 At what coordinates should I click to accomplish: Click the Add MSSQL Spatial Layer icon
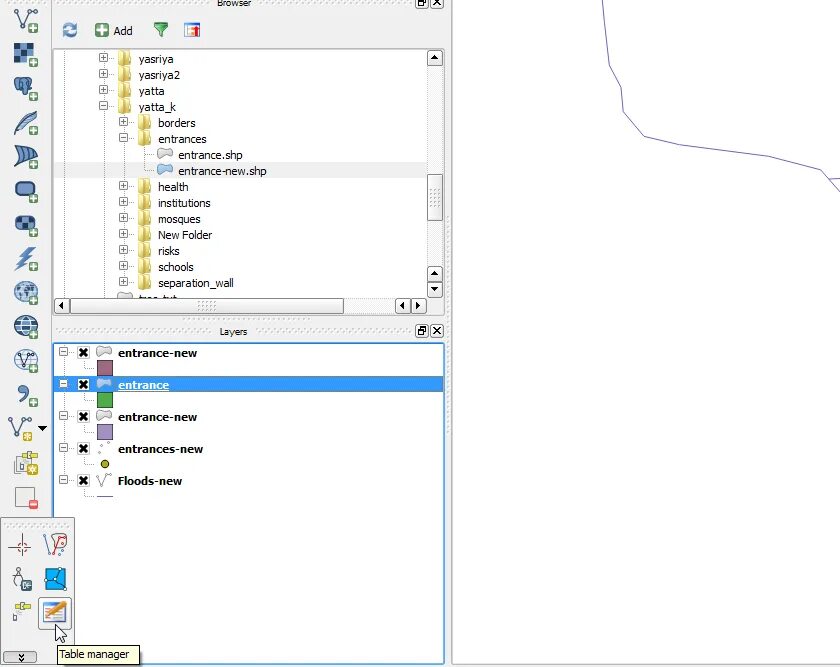pyautogui.click(x=25, y=156)
